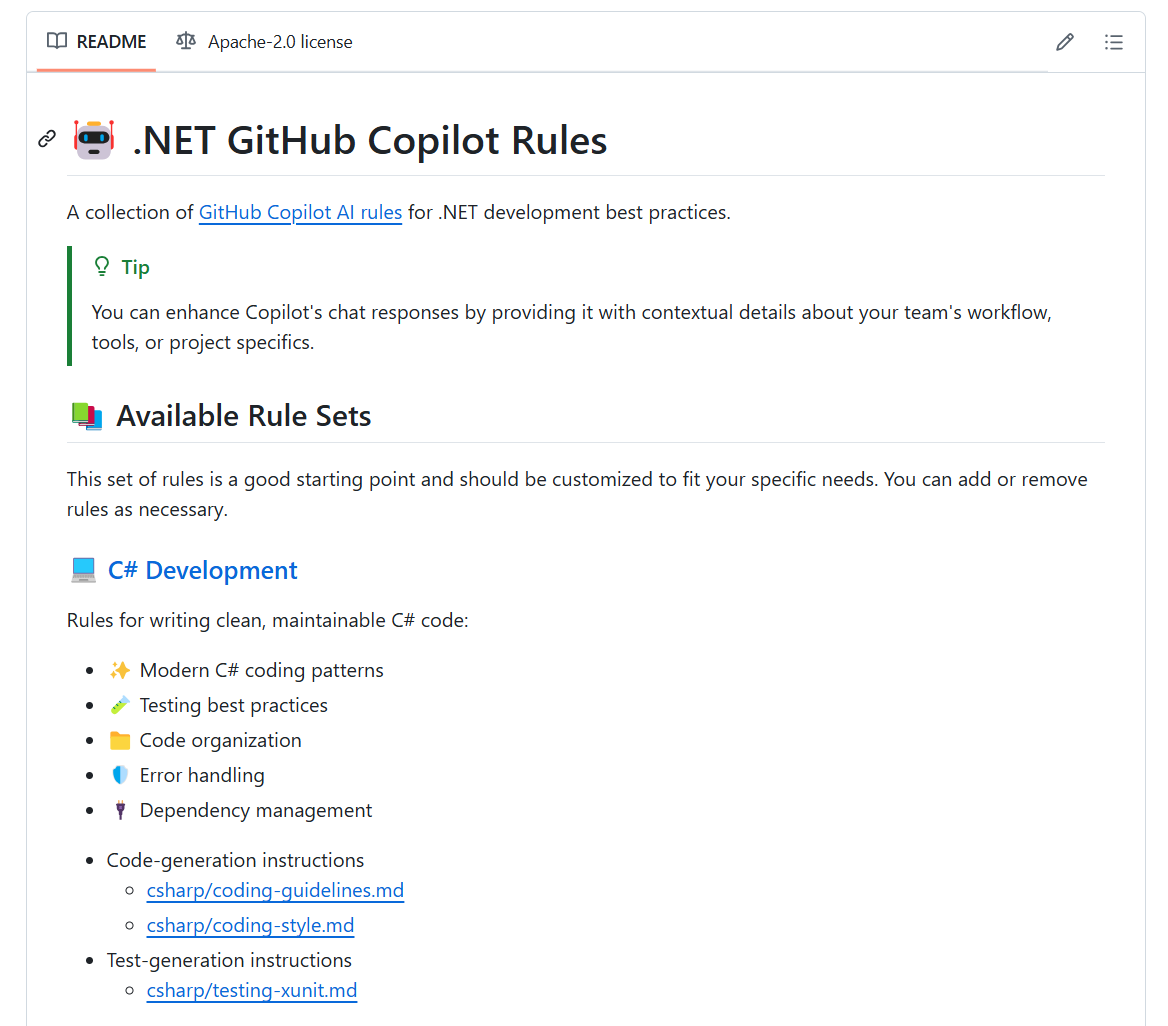Click the .NET GitHub Copilot Rules heading

coord(369,140)
